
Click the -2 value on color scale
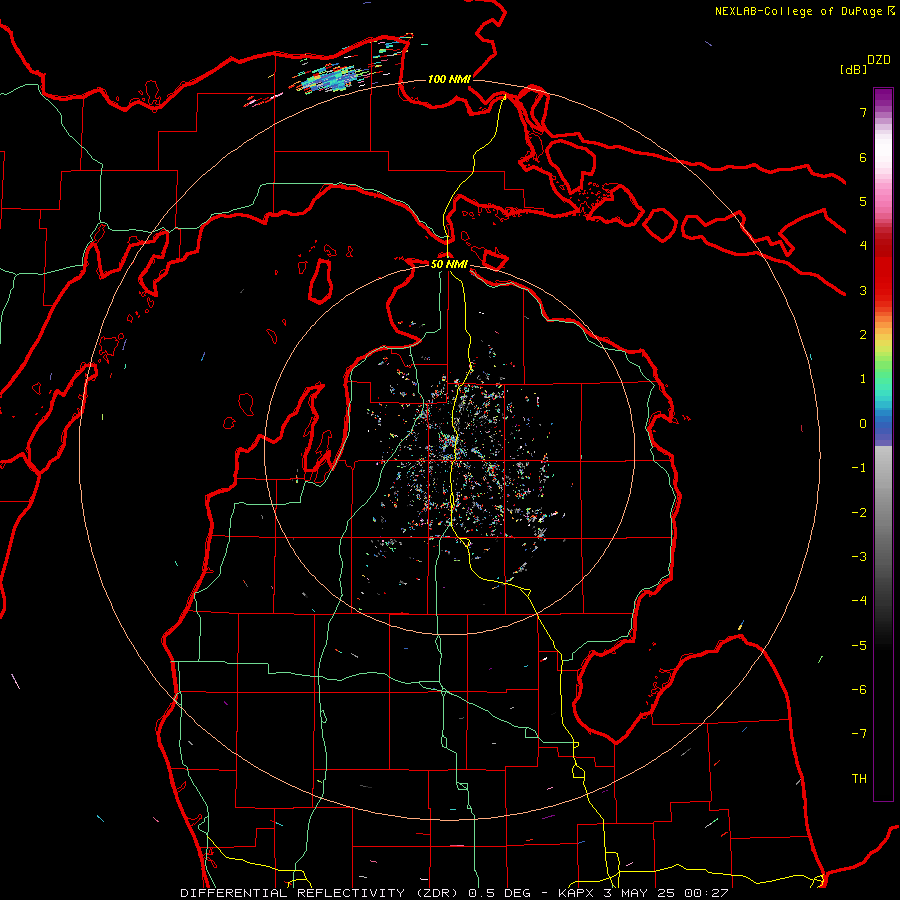[x=859, y=513]
